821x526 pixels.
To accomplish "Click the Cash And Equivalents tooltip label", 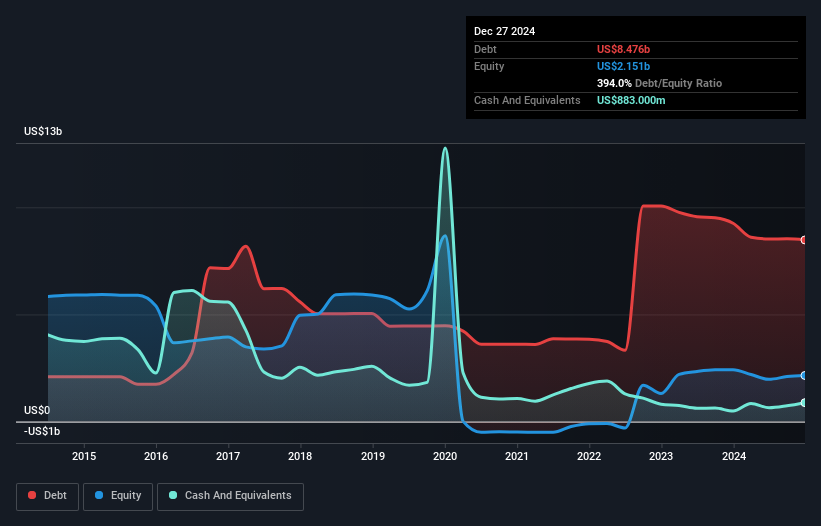I will click(527, 100).
